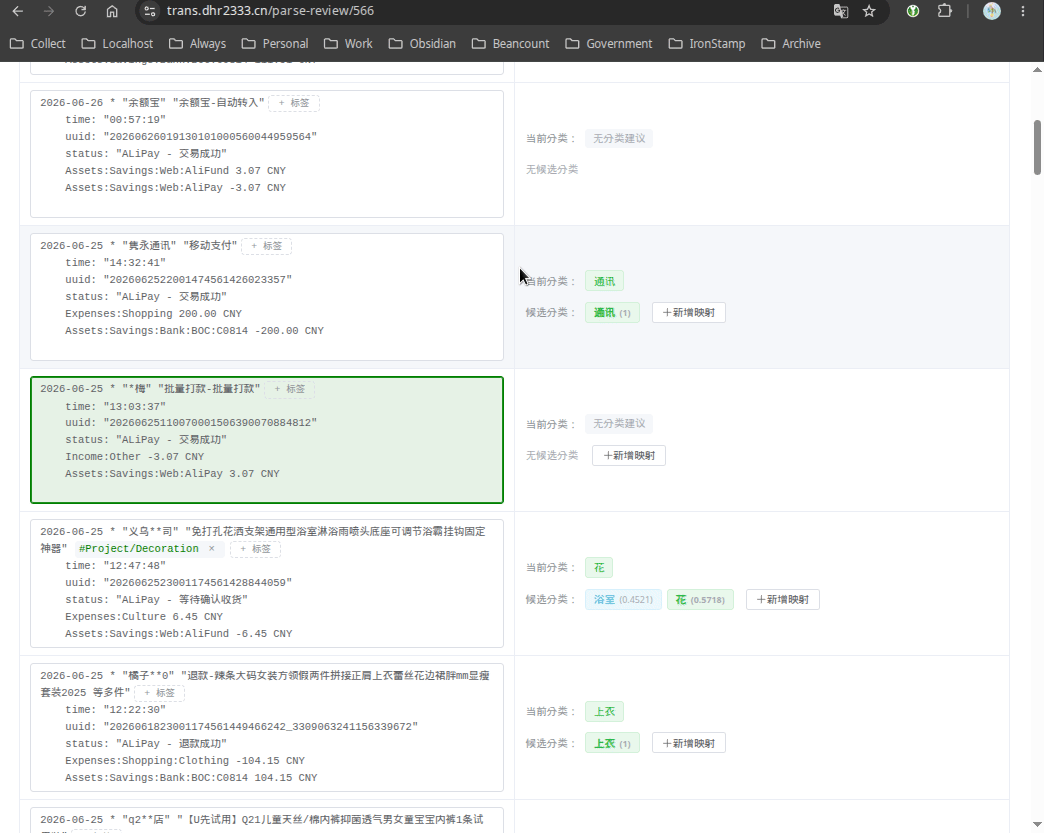
Task: Open the Beancount bookmarks folder
Action: coord(511,43)
